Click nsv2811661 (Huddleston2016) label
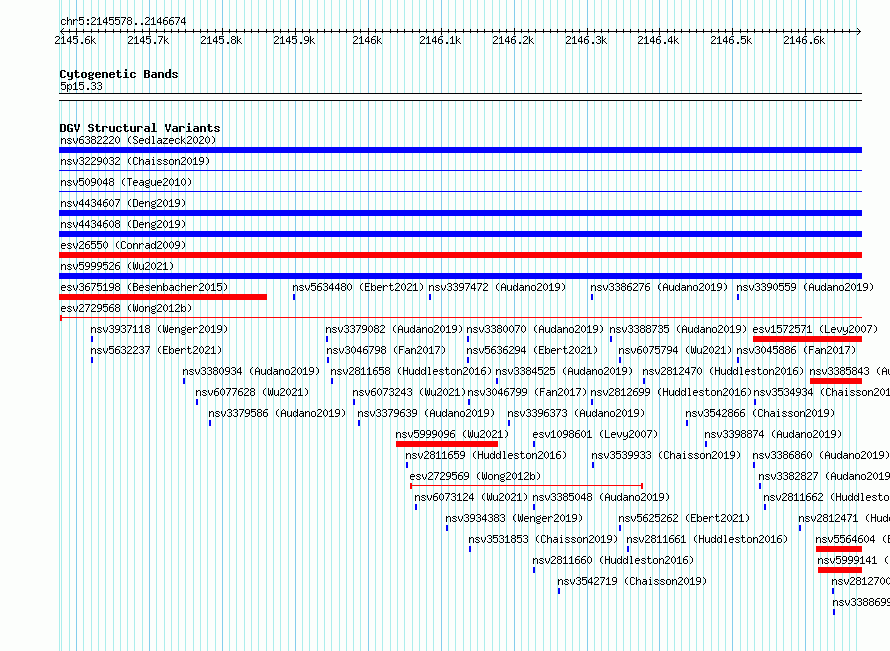Image resolution: width=890 pixels, height=651 pixels. [x=707, y=539]
